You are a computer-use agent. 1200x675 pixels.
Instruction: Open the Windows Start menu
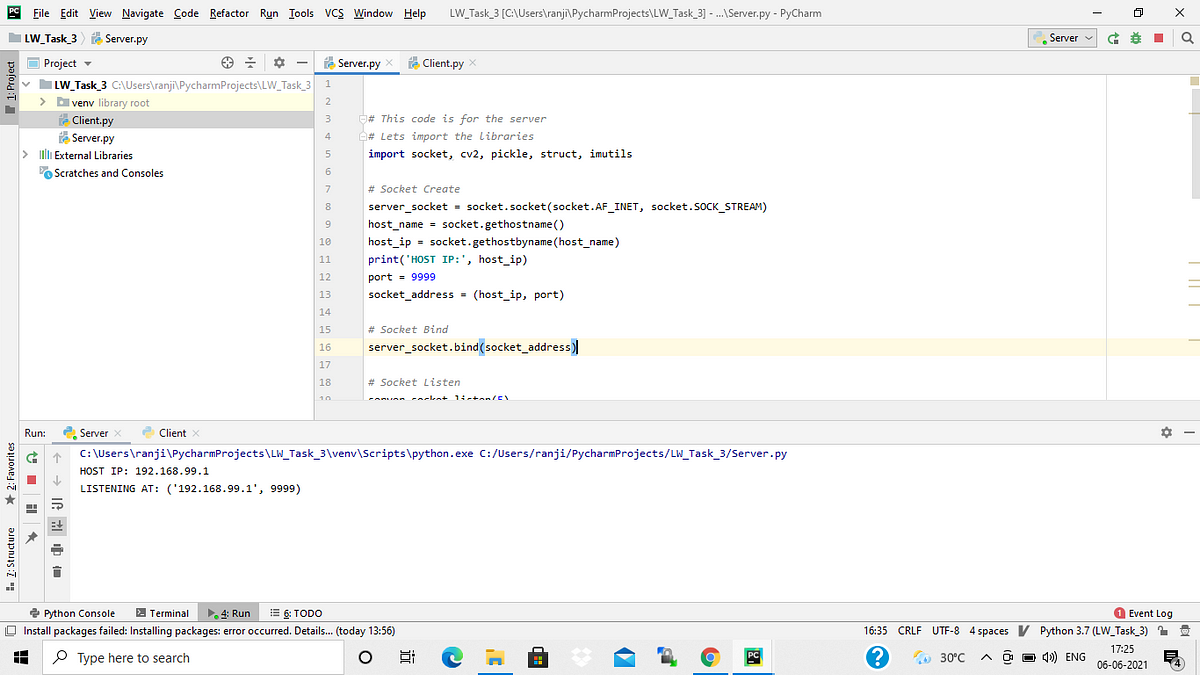[x=22, y=657]
